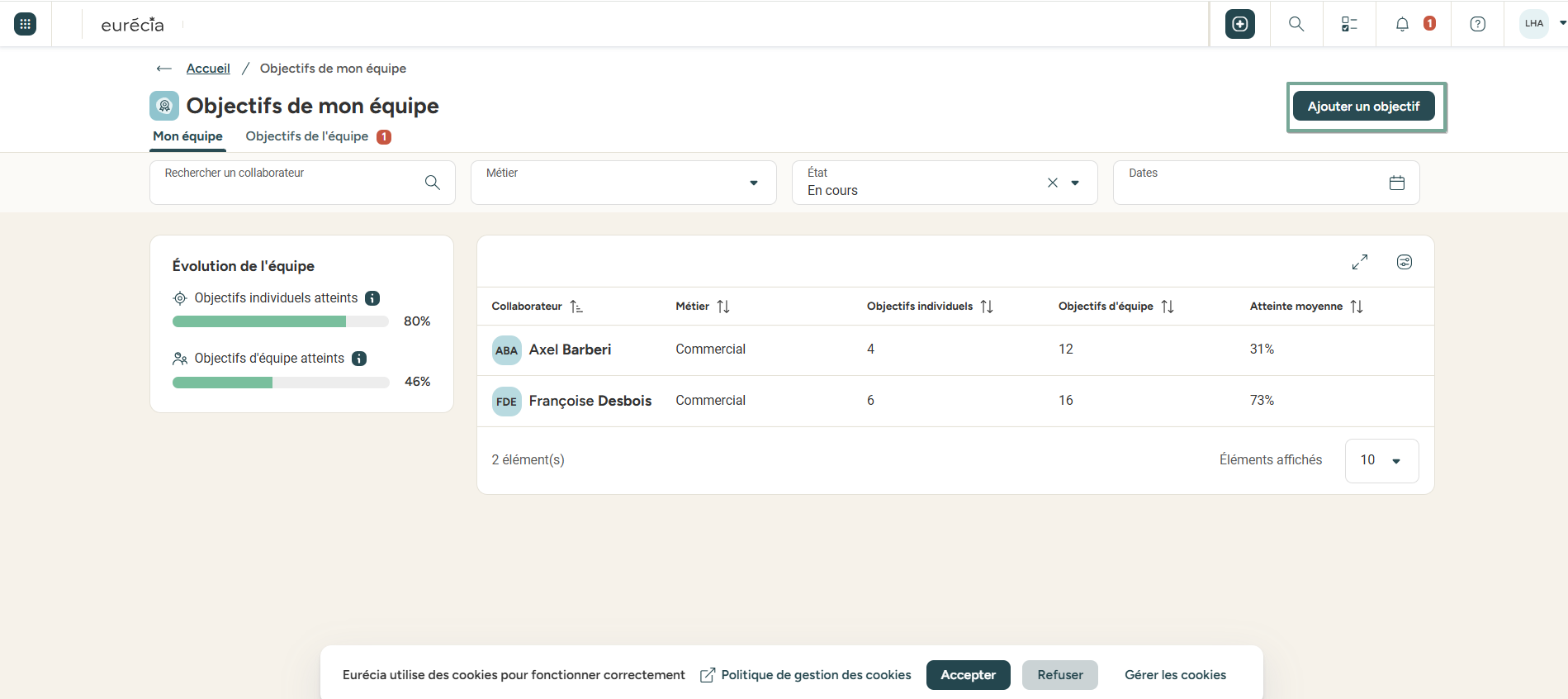
Task: Expand the user profile caret
Action: [1562, 23]
